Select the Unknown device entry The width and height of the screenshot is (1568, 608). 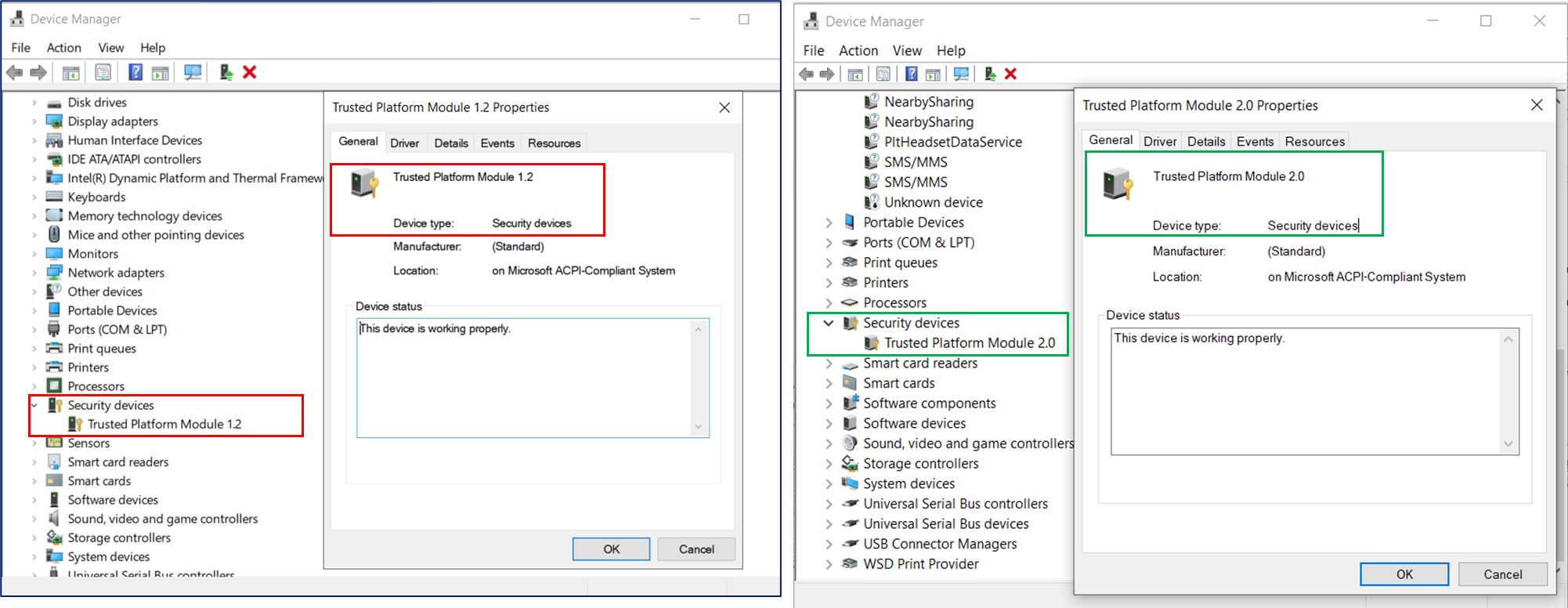[x=933, y=202]
